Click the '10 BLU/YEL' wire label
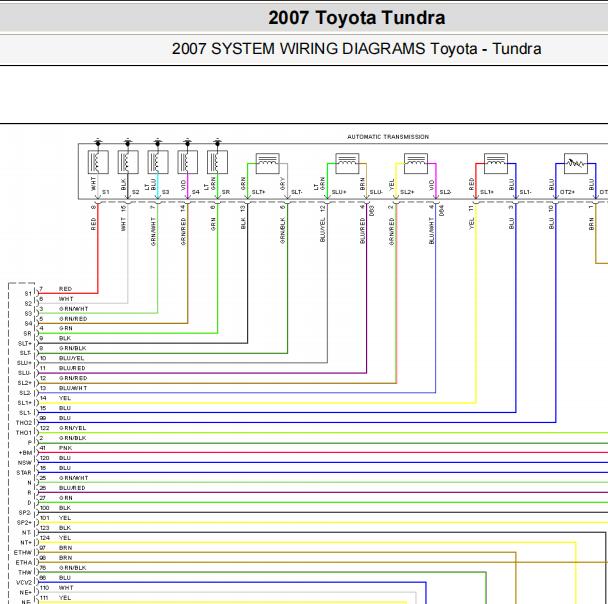The width and height of the screenshot is (608, 604). point(62,358)
